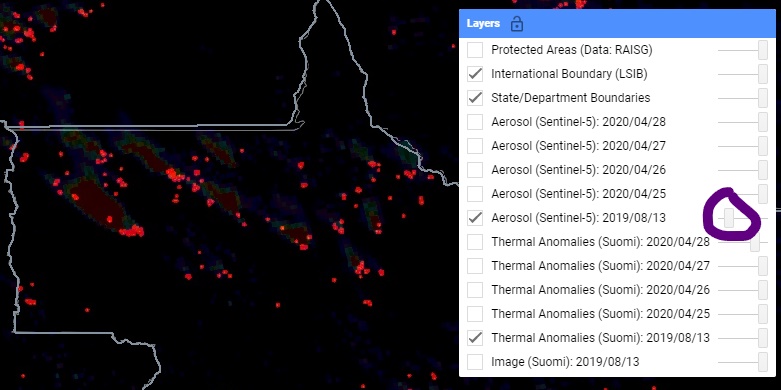Screen dimensions: 781x390
Task: Click opacity slider for Image (Suomi) layer
Action: click(x=743, y=362)
